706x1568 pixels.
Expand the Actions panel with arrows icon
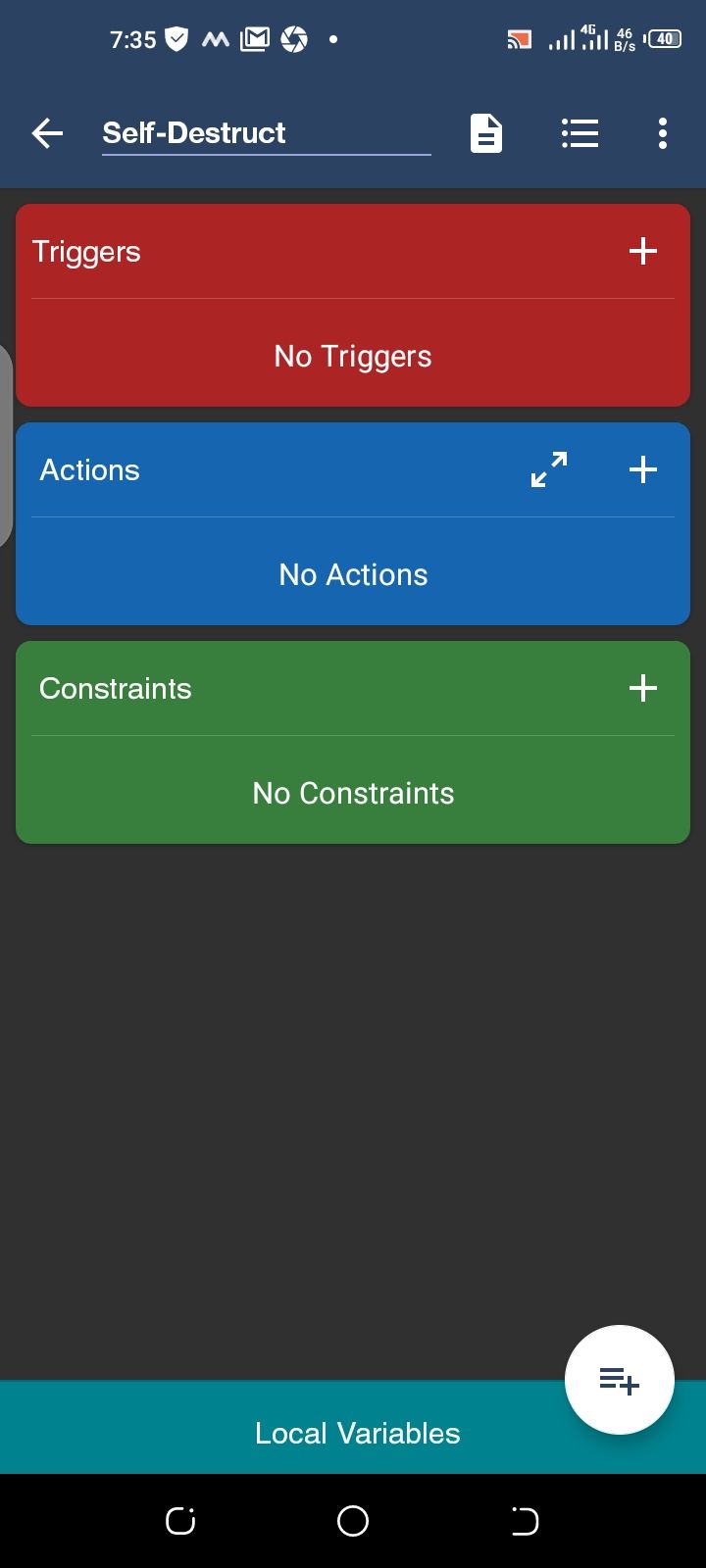549,470
